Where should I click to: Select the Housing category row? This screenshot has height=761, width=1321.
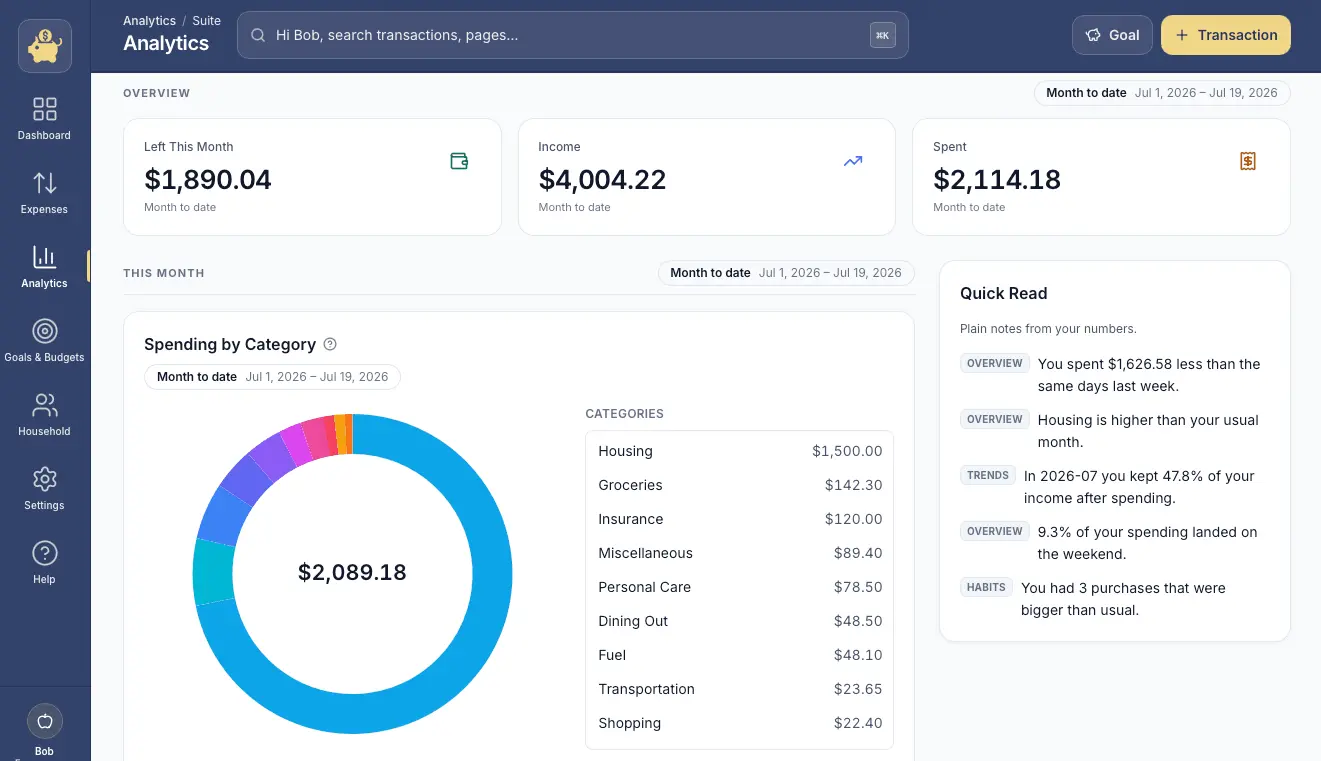tap(739, 451)
